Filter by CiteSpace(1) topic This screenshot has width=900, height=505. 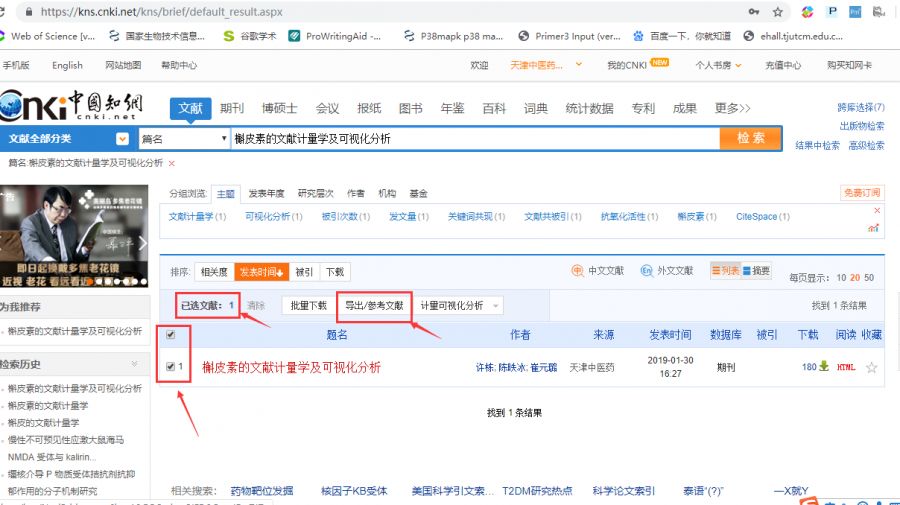763,216
